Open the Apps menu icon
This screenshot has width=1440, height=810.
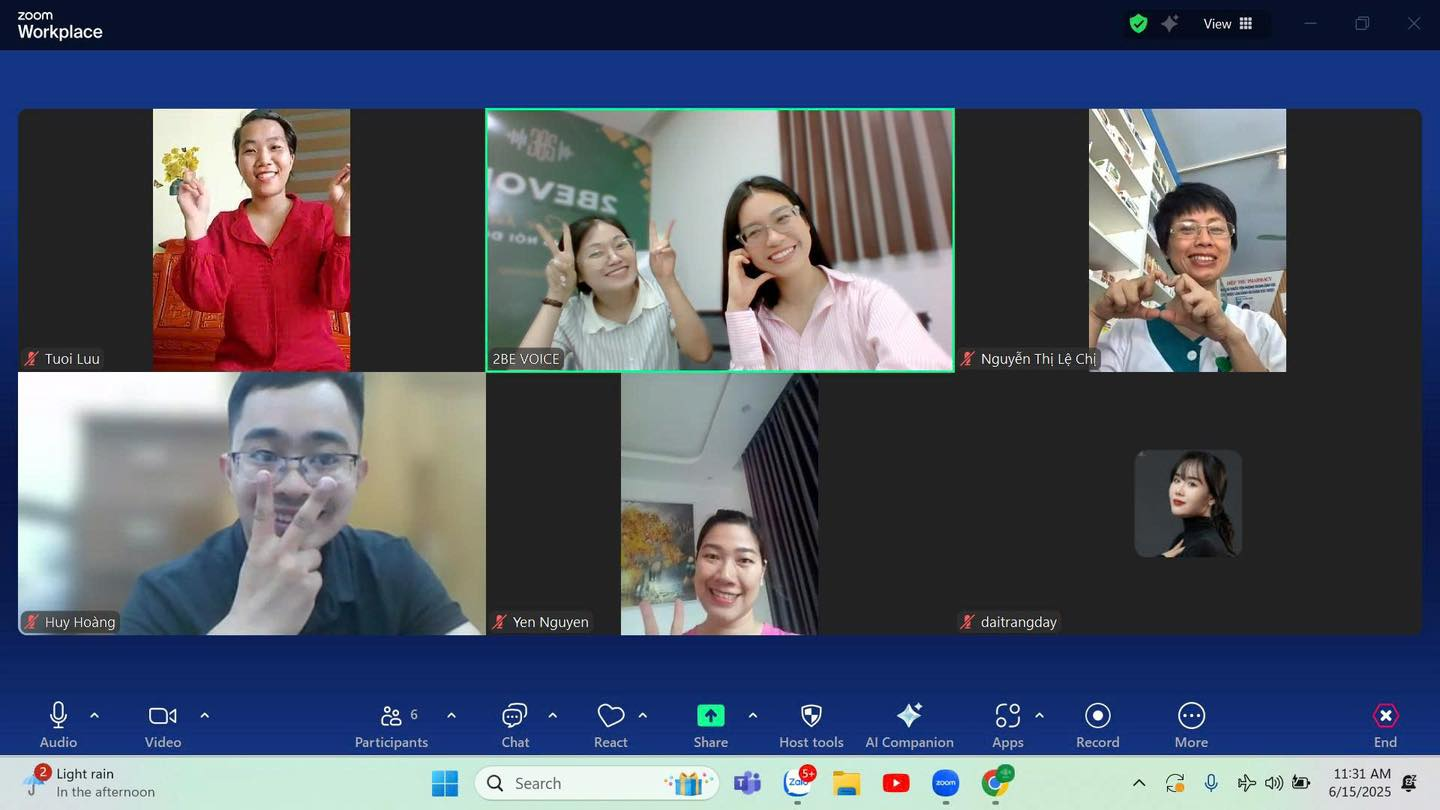click(1007, 716)
